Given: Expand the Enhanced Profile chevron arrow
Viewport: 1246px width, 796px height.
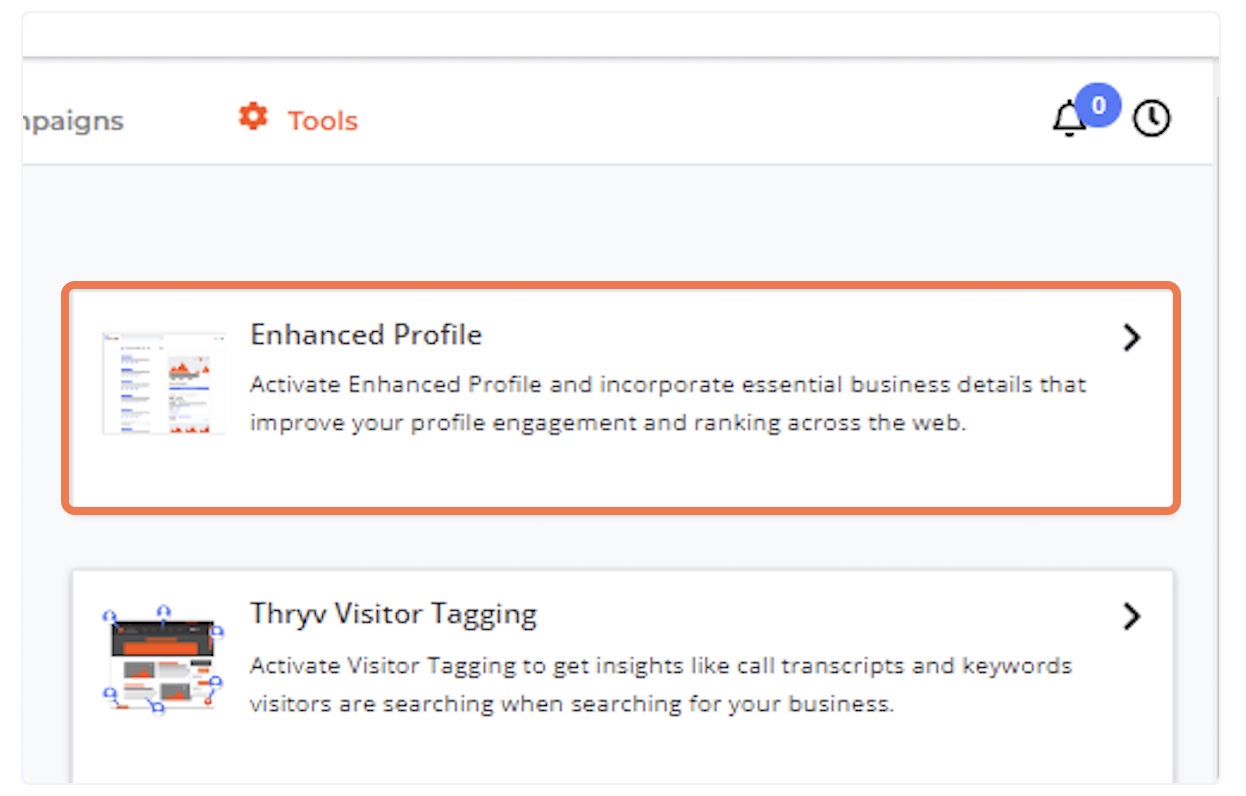Looking at the screenshot, I should coord(1131,338).
